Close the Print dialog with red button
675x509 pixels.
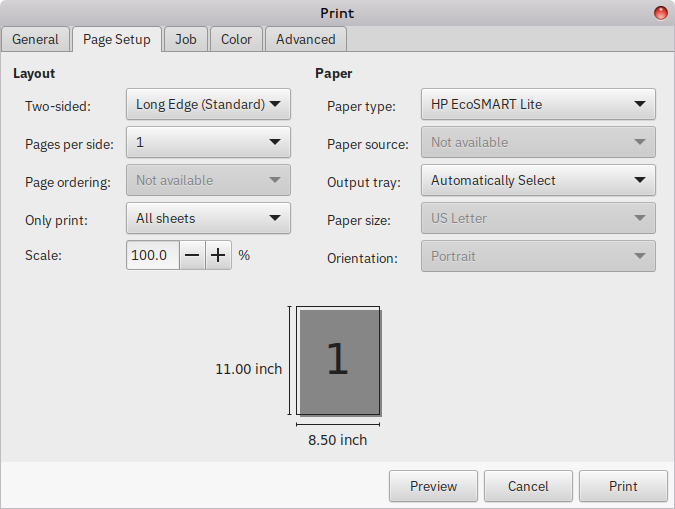(x=661, y=13)
